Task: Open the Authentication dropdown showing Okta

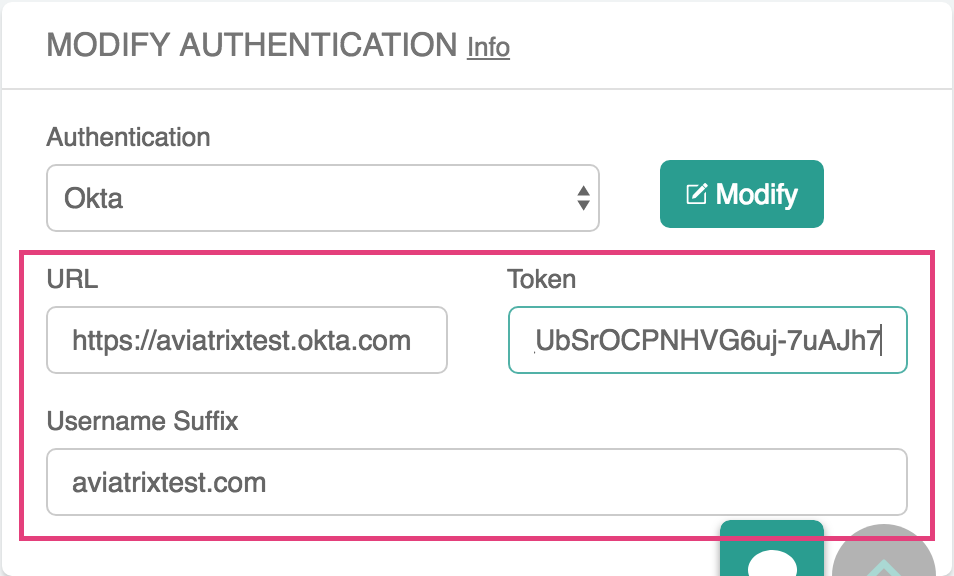Action: (x=322, y=198)
